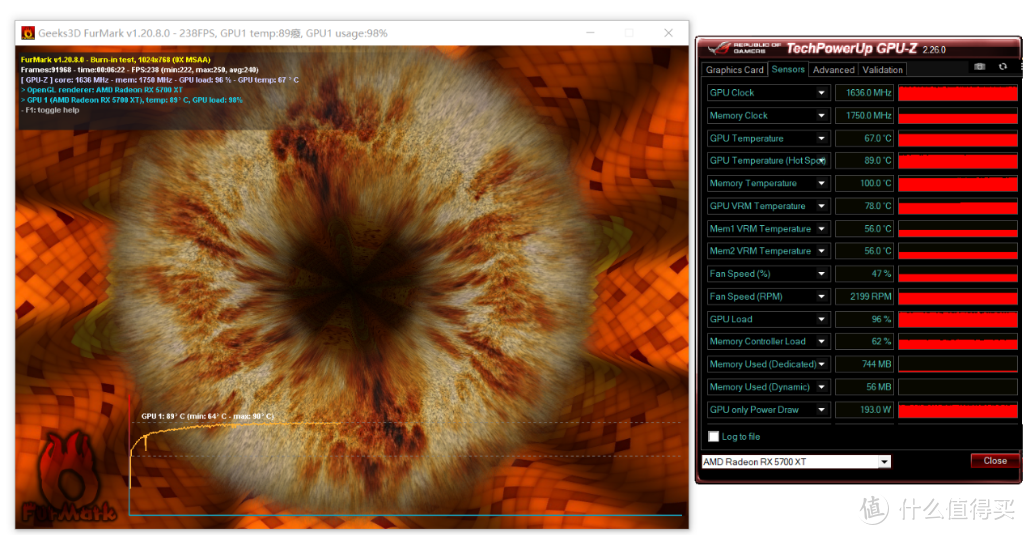
Task: Open the Fan Speed (%) dropdown
Action: [x=821, y=274]
